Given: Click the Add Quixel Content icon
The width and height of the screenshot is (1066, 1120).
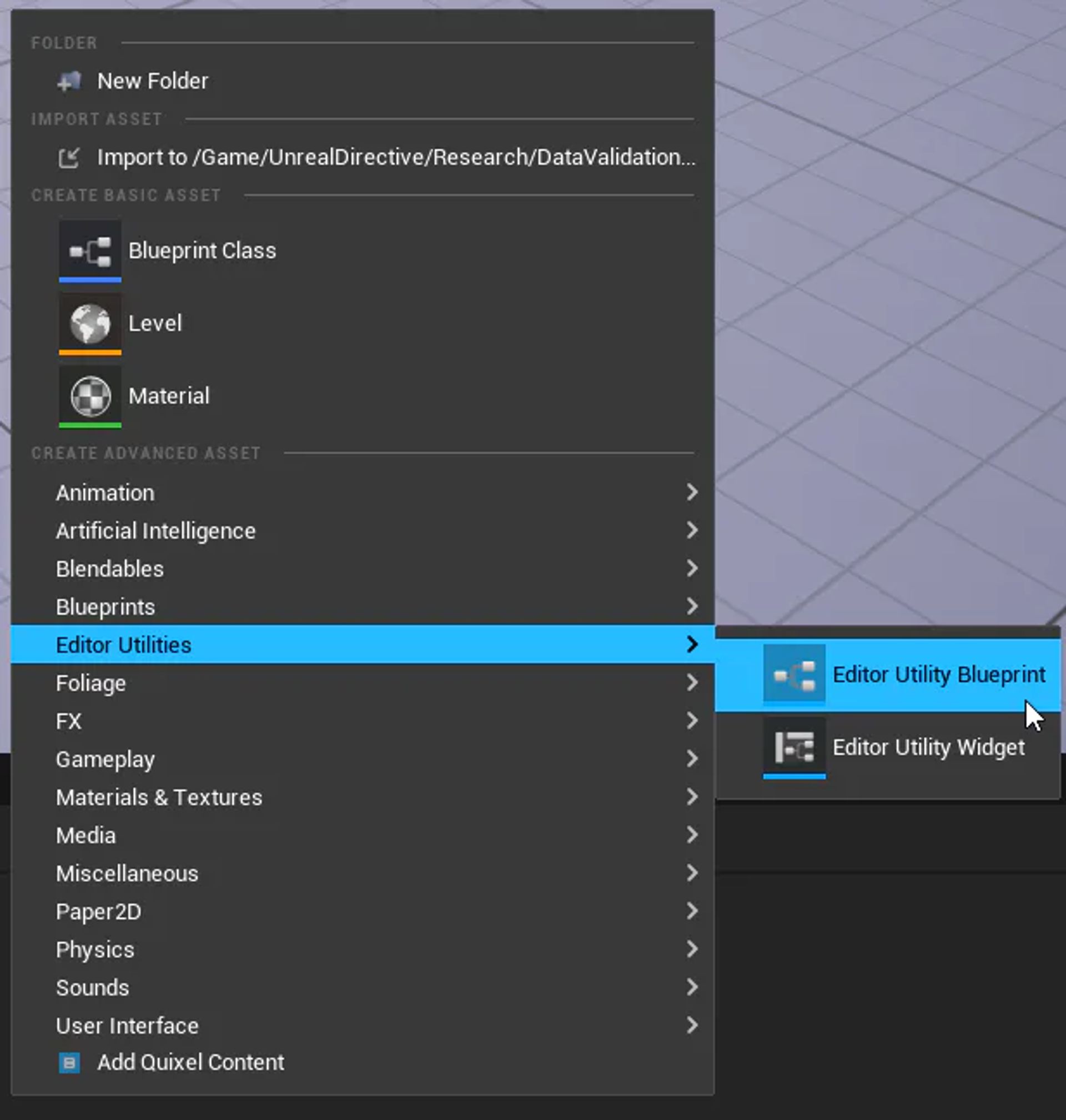Looking at the screenshot, I should pyautogui.click(x=69, y=1062).
